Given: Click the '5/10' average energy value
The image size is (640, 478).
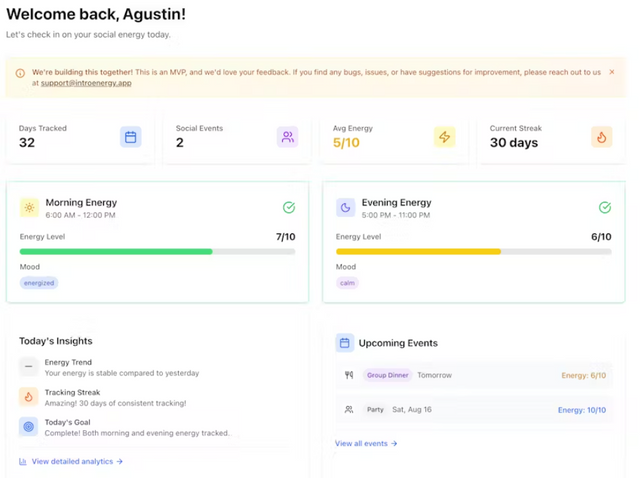Looking at the screenshot, I should (346, 142).
